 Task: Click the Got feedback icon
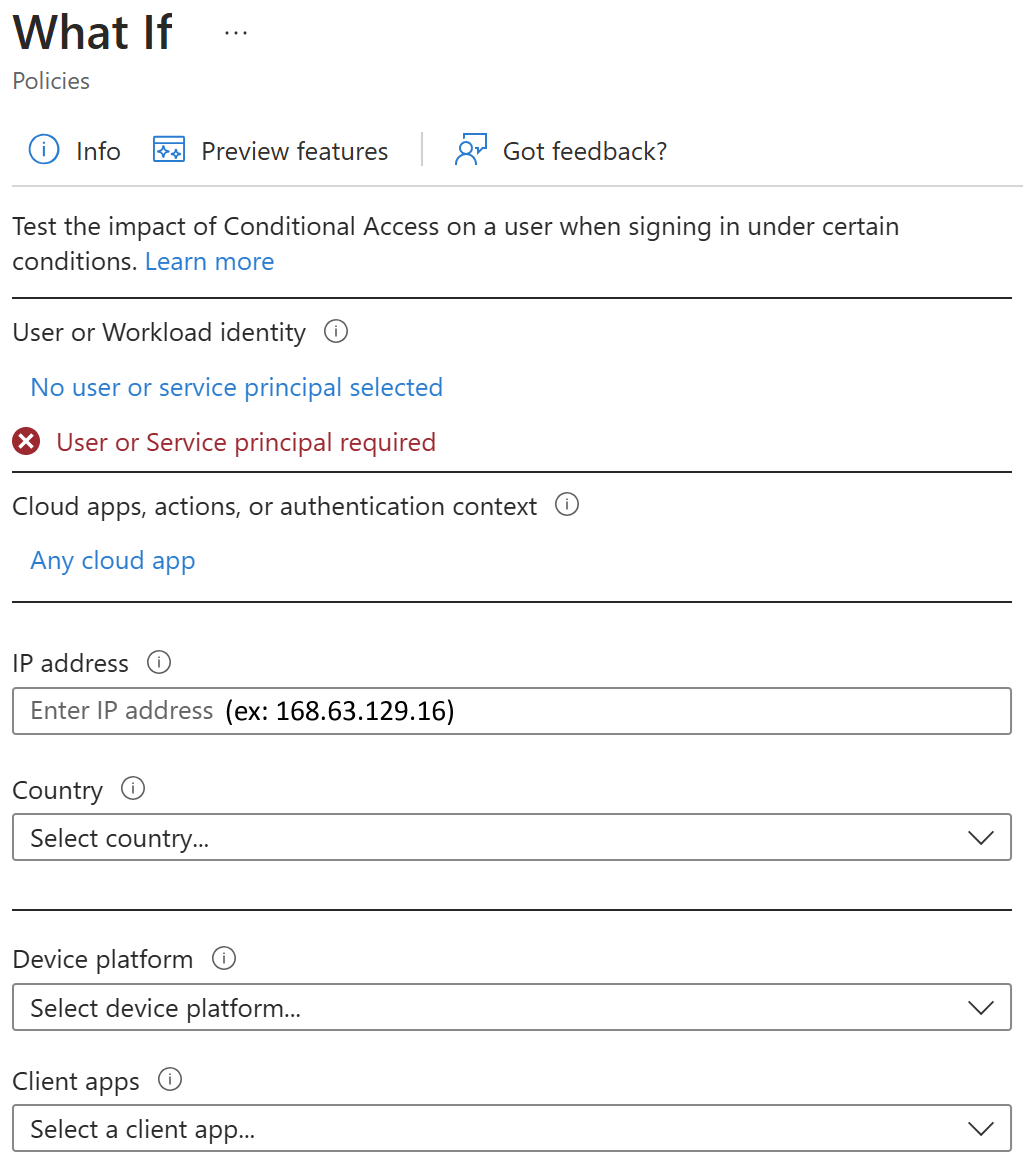470,148
